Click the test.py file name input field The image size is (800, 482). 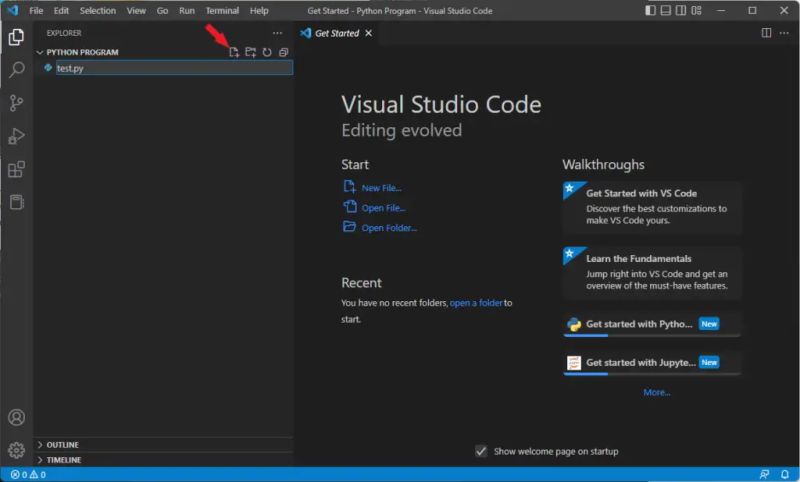(174, 68)
